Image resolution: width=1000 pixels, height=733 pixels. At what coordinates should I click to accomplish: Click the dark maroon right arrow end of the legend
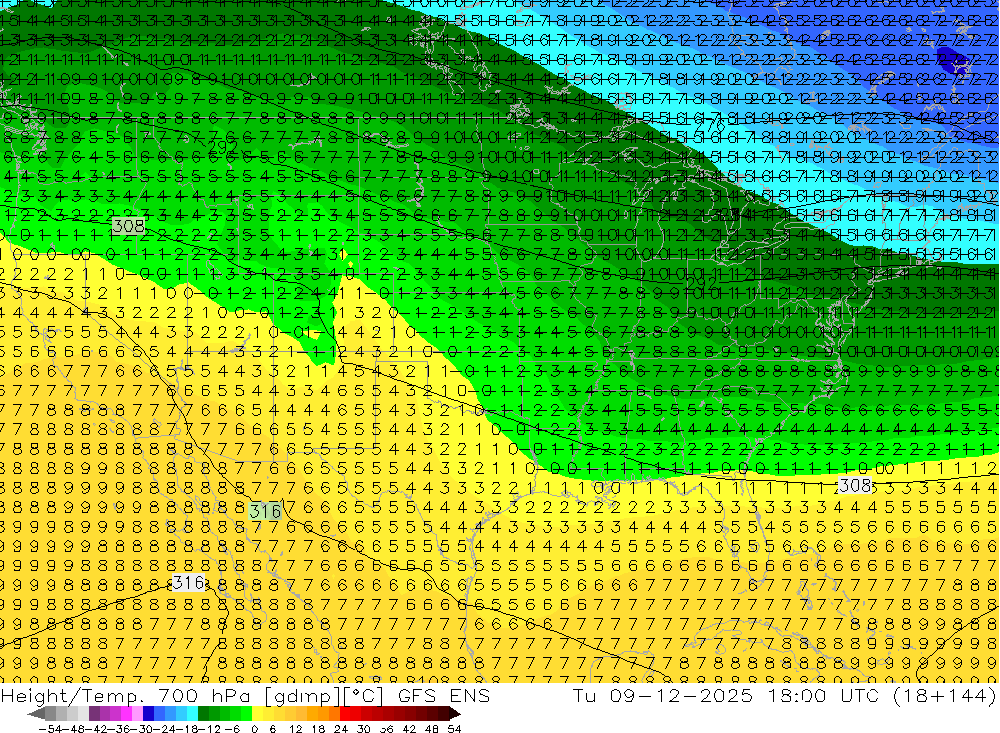coord(455,714)
